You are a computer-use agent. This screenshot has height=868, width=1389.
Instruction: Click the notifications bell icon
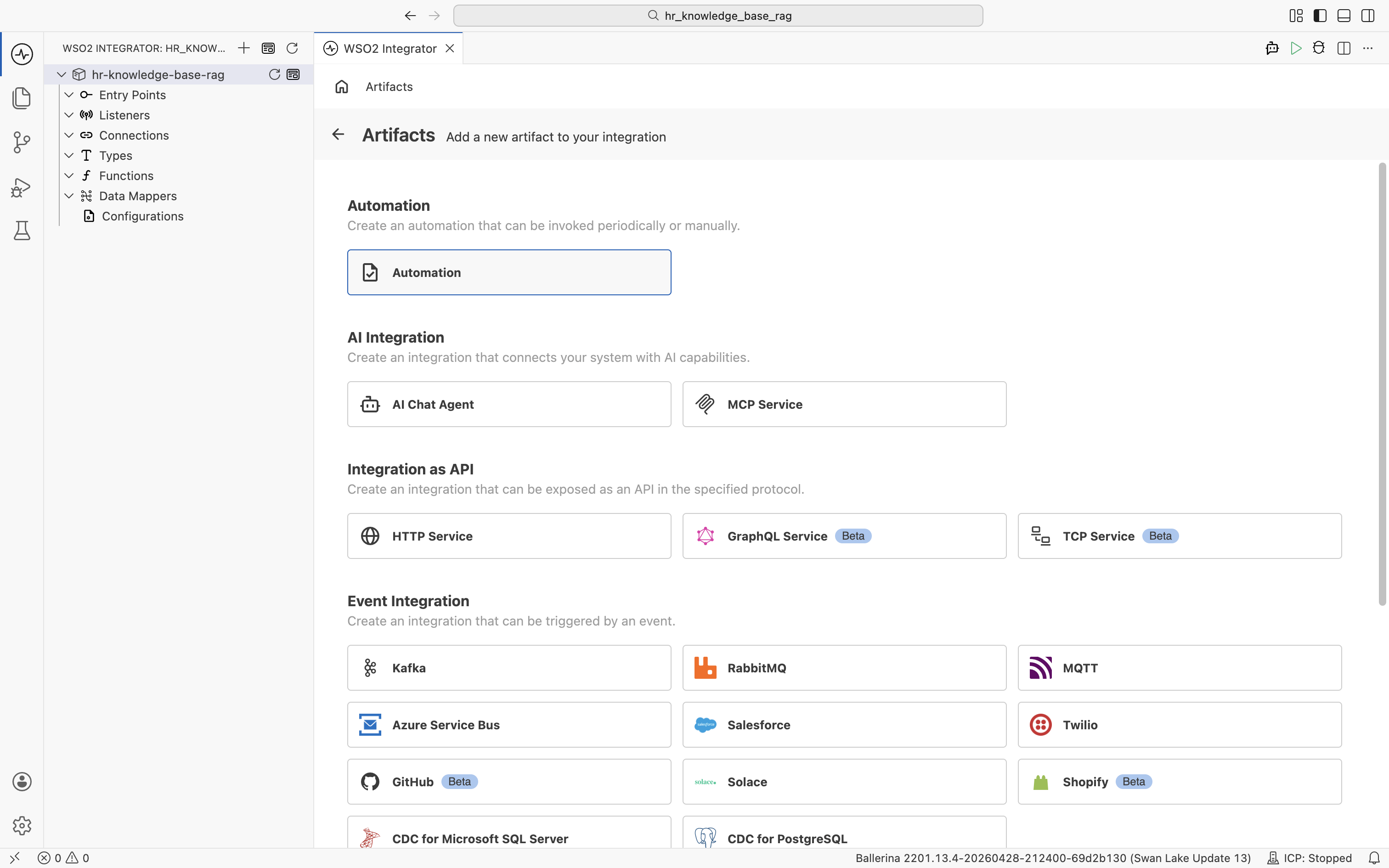point(1374,858)
